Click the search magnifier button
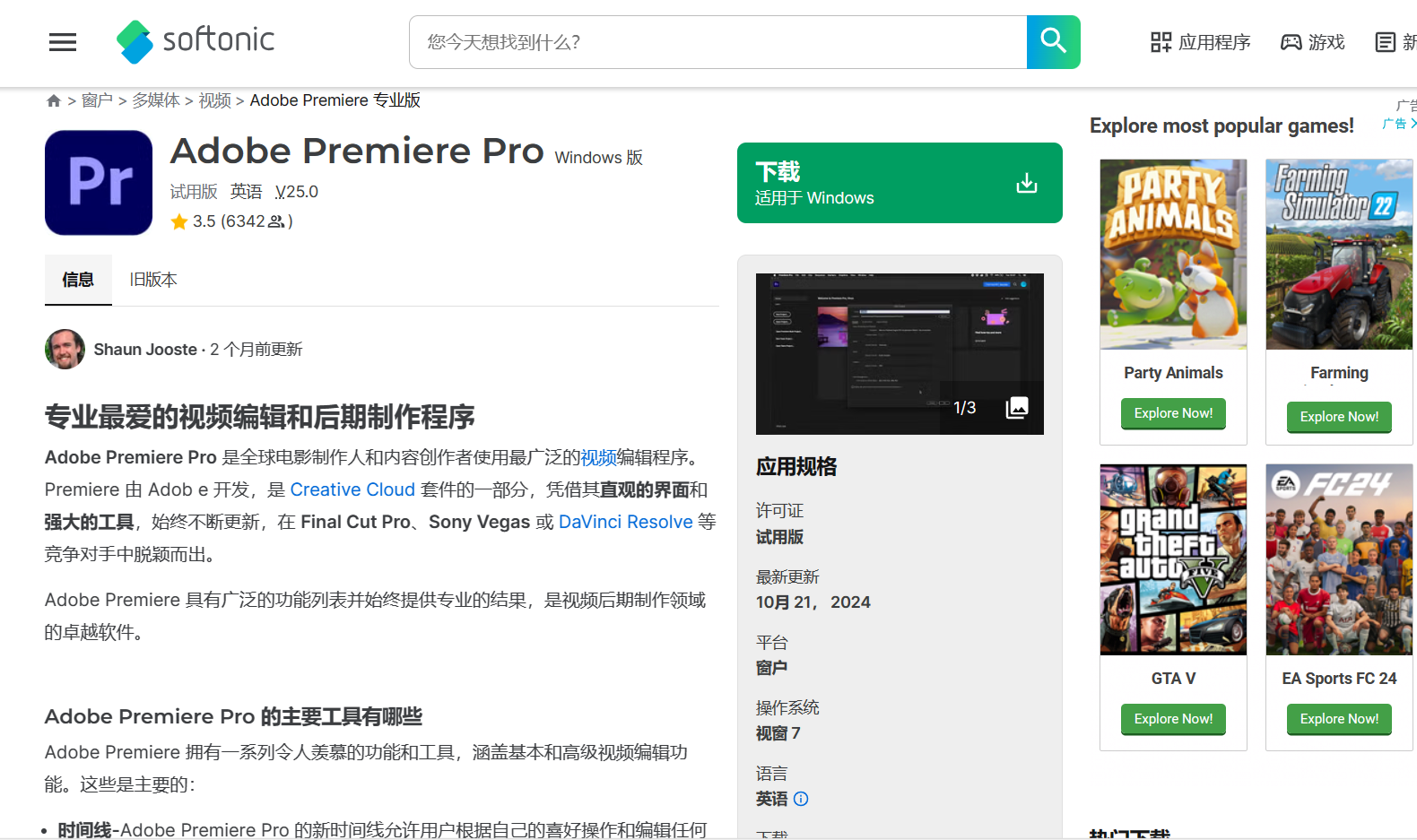Viewport: 1417px width, 840px height. coord(1053,42)
